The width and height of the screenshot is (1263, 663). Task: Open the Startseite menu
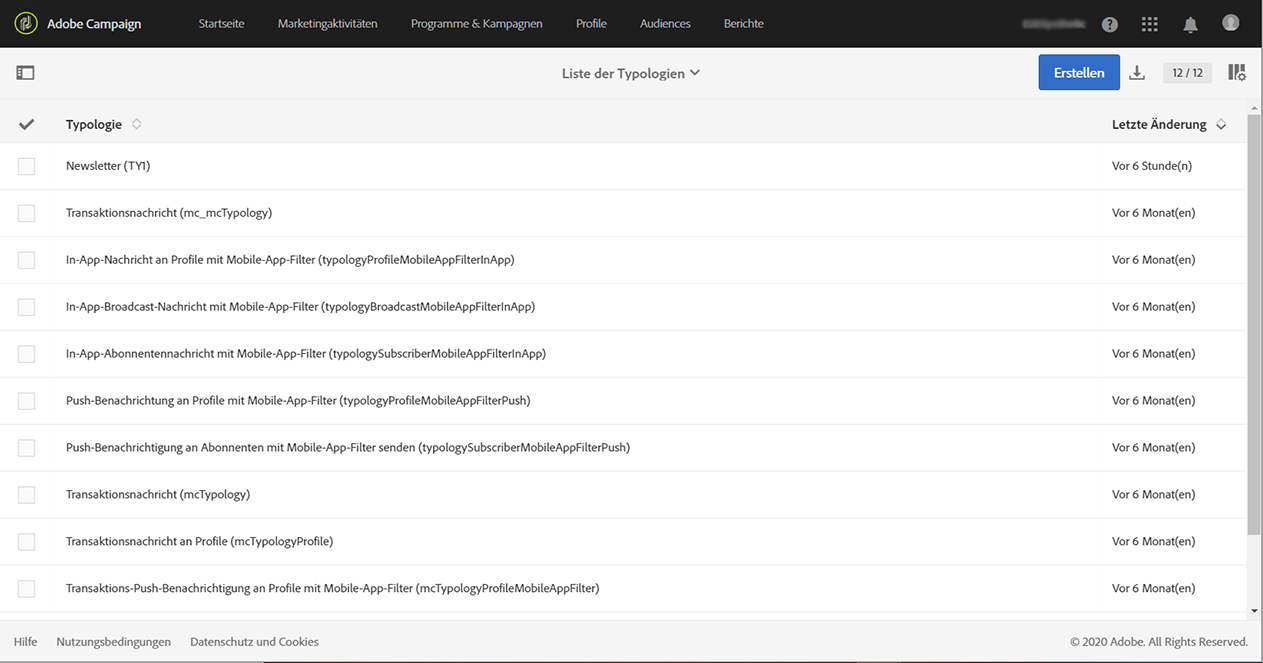[221, 23]
